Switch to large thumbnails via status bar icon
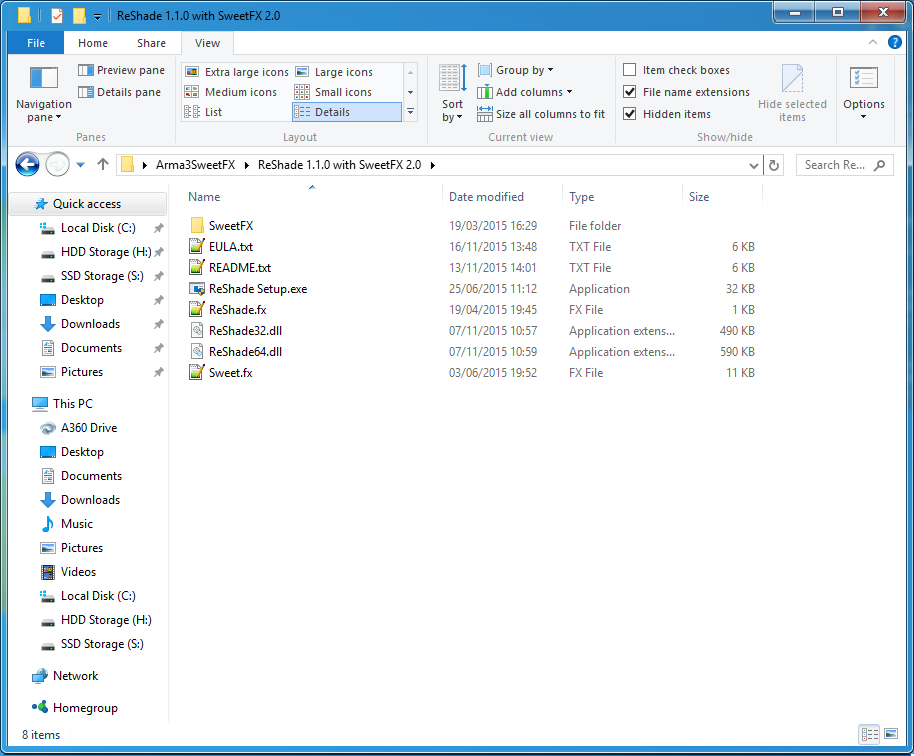The width and height of the screenshot is (914, 756). point(891,734)
